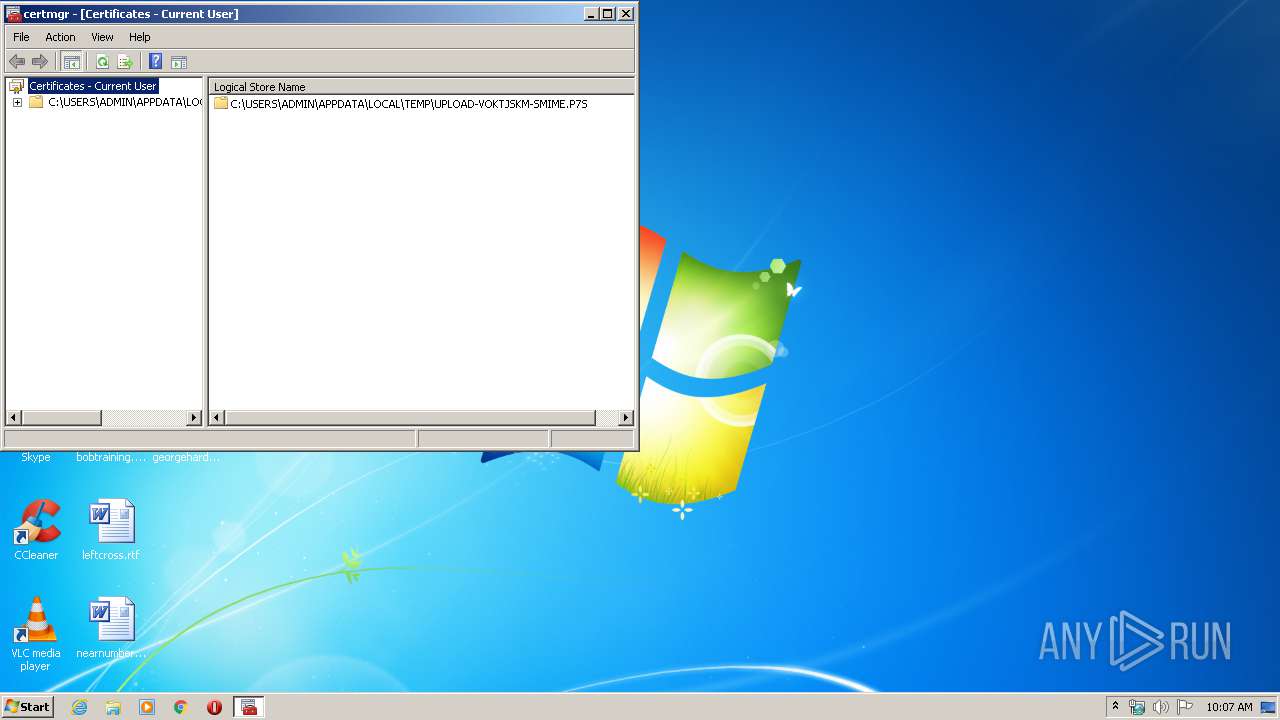Image resolution: width=1280 pixels, height=720 pixels.
Task: Click list pane scrollbar right arrow
Action: tap(626, 417)
